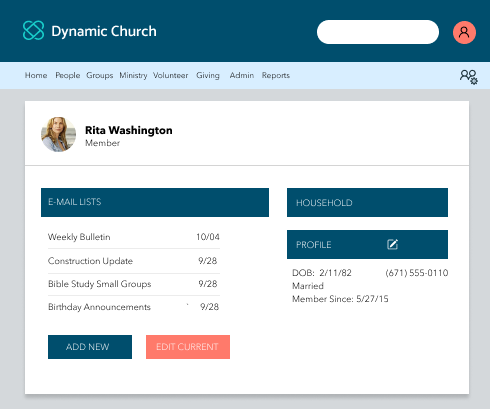Viewport: 490px width, 409px height.
Task: Expand the HOUSEHOLD panel header
Action: [367, 202]
